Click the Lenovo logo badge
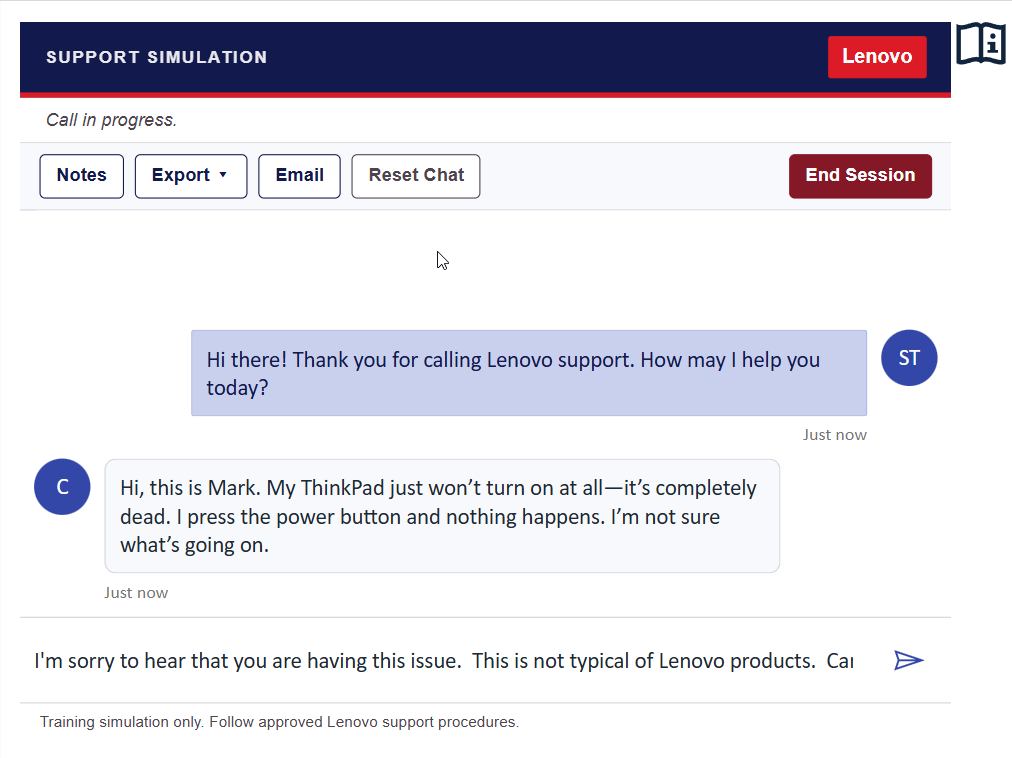The width and height of the screenshot is (1012, 758). point(877,57)
